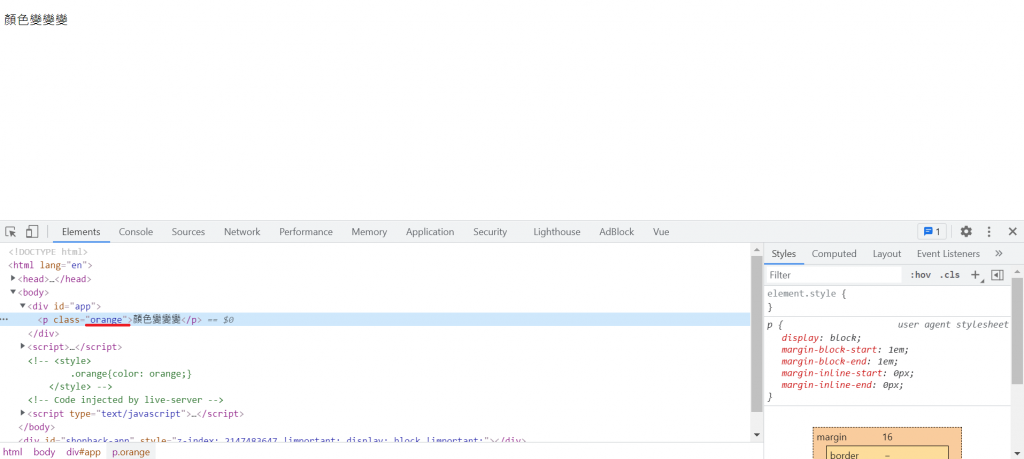Expand the first script node
The width and height of the screenshot is (1024, 459).
coord(22,347)
